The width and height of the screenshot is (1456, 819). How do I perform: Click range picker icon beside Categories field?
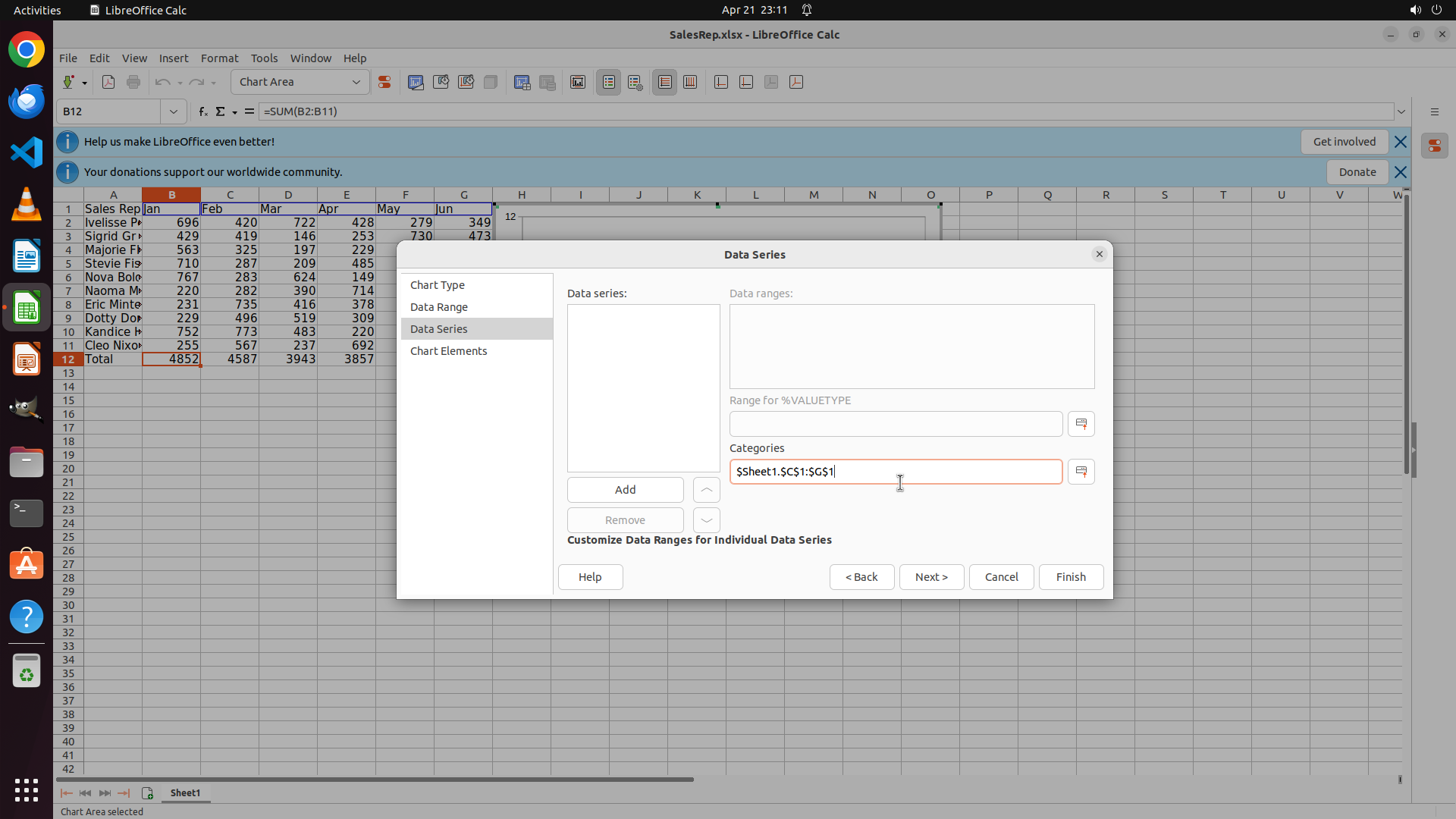tap(1081, 472)
